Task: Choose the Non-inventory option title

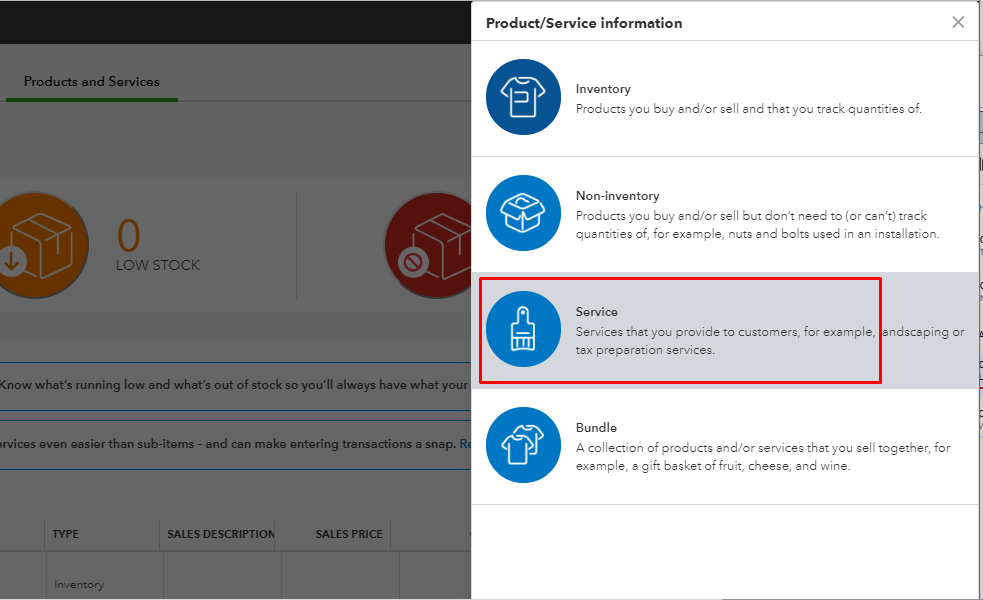Action: point(617,196)
